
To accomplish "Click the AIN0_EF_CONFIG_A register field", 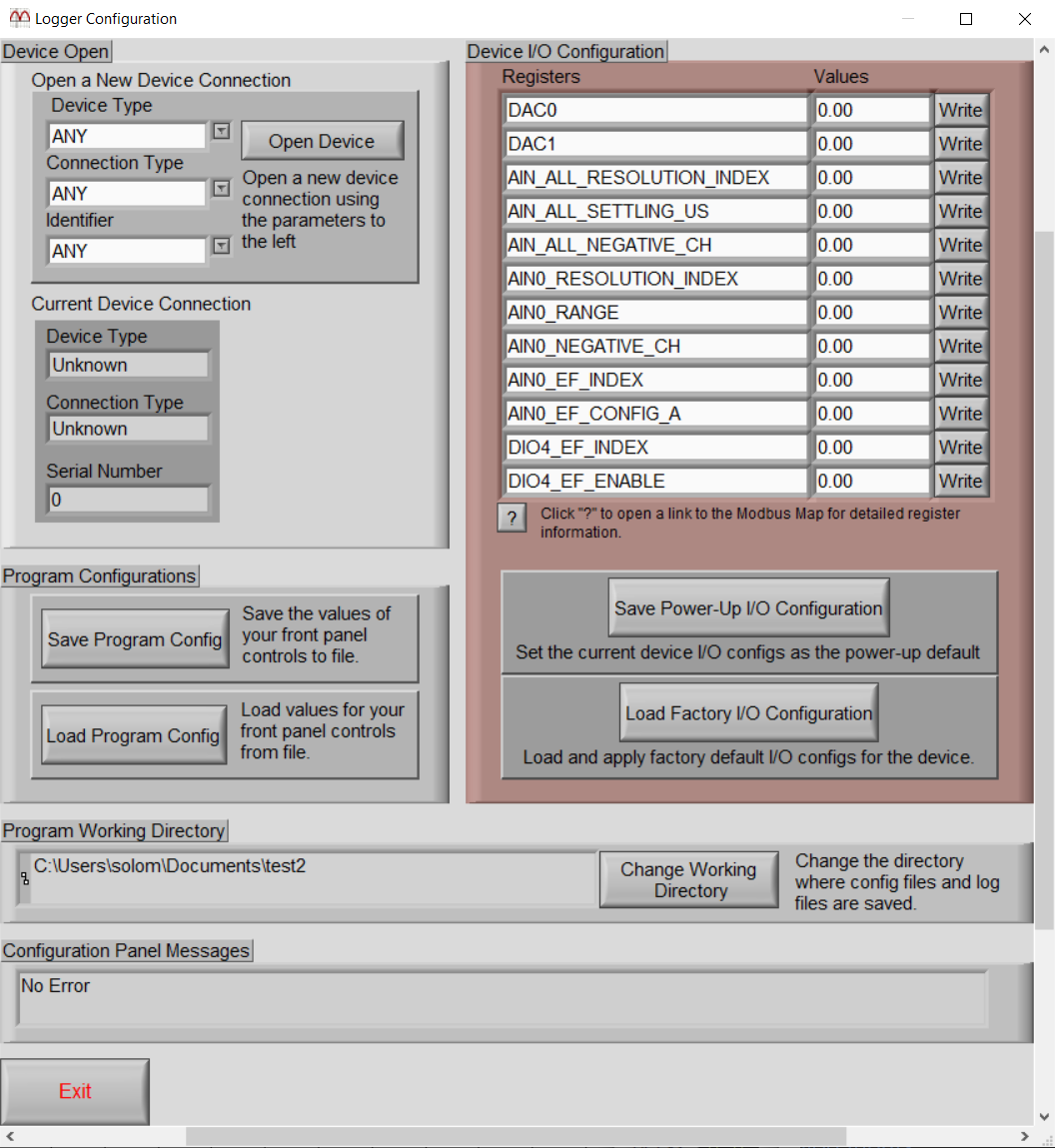I will (656, 413).
